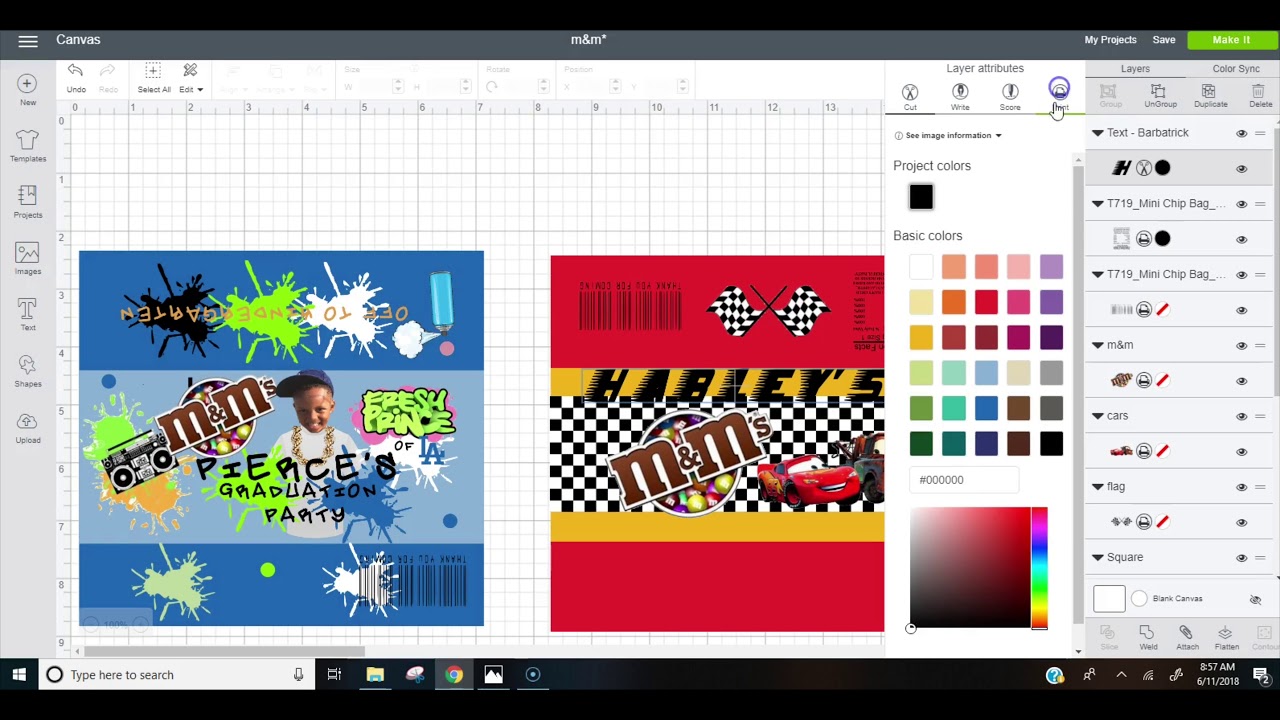
Task: Click the #000000 hex color field
Action: pyautogui.click(x=964, y=480)
